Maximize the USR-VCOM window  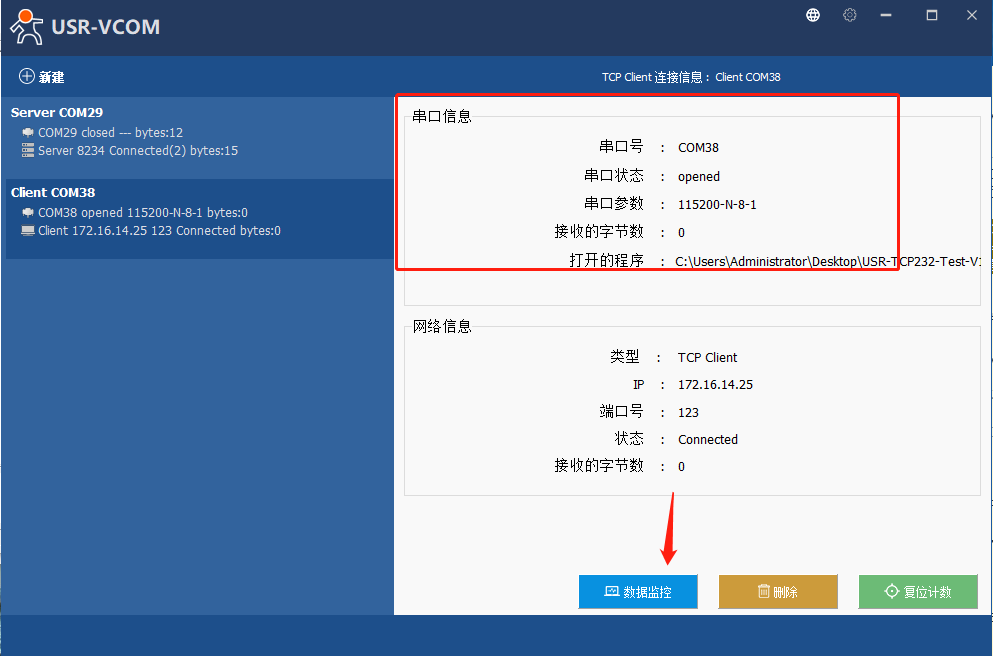[931, 15]
